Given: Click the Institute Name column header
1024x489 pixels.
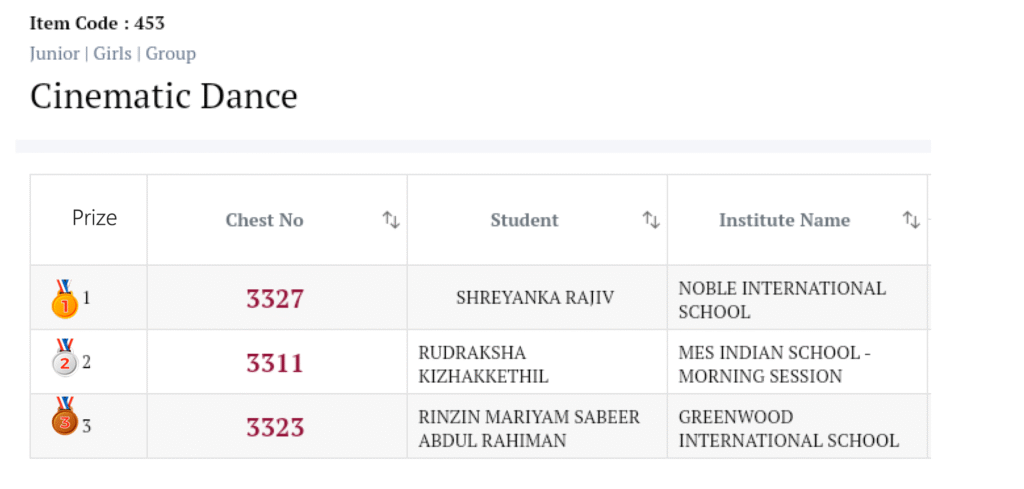Looking at the screenshot, I should (784, 220).
